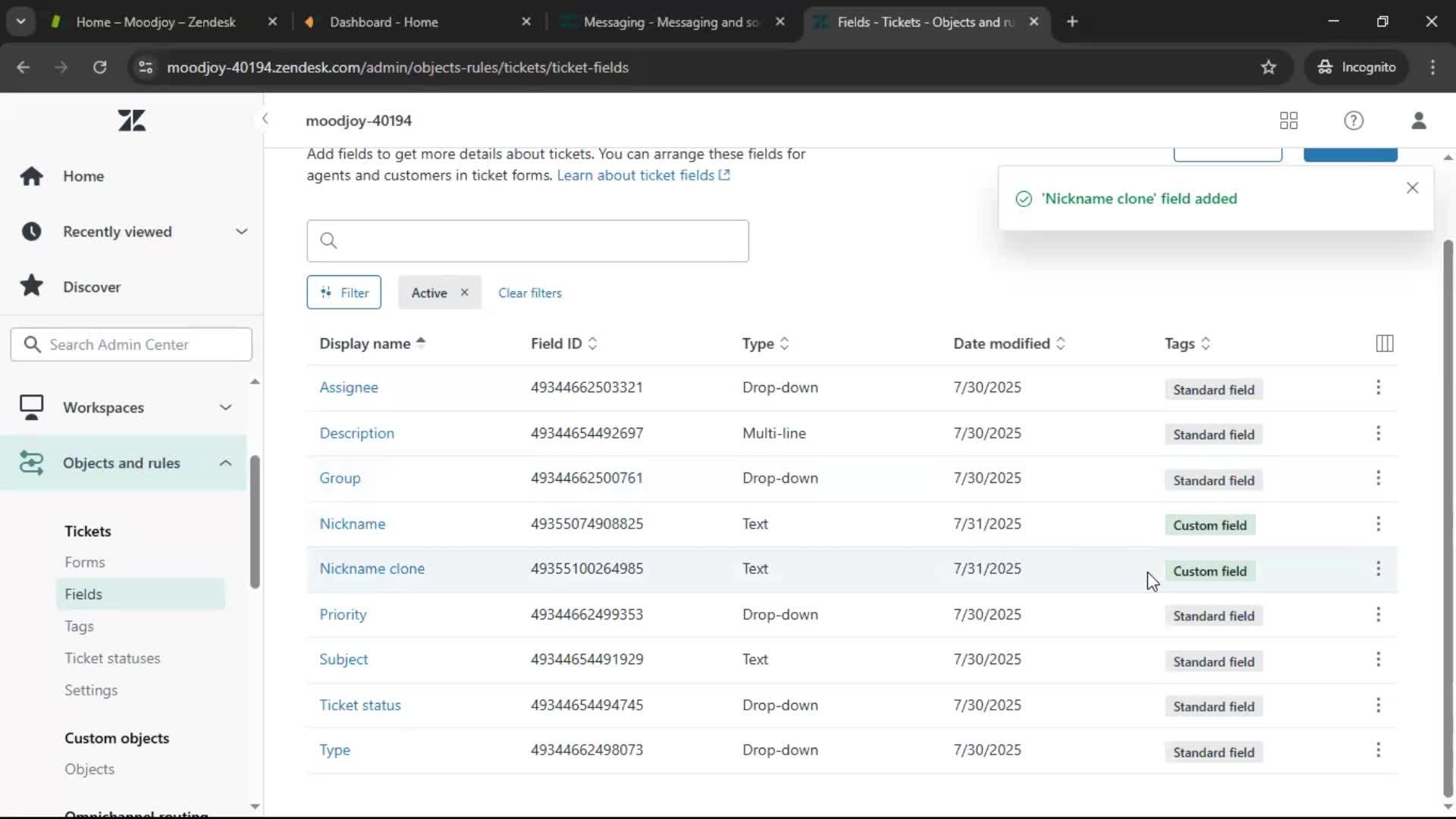This screenshot has height=819, width=1456.
Task: Open the Ticket status field
Action: tap(360, 705)
